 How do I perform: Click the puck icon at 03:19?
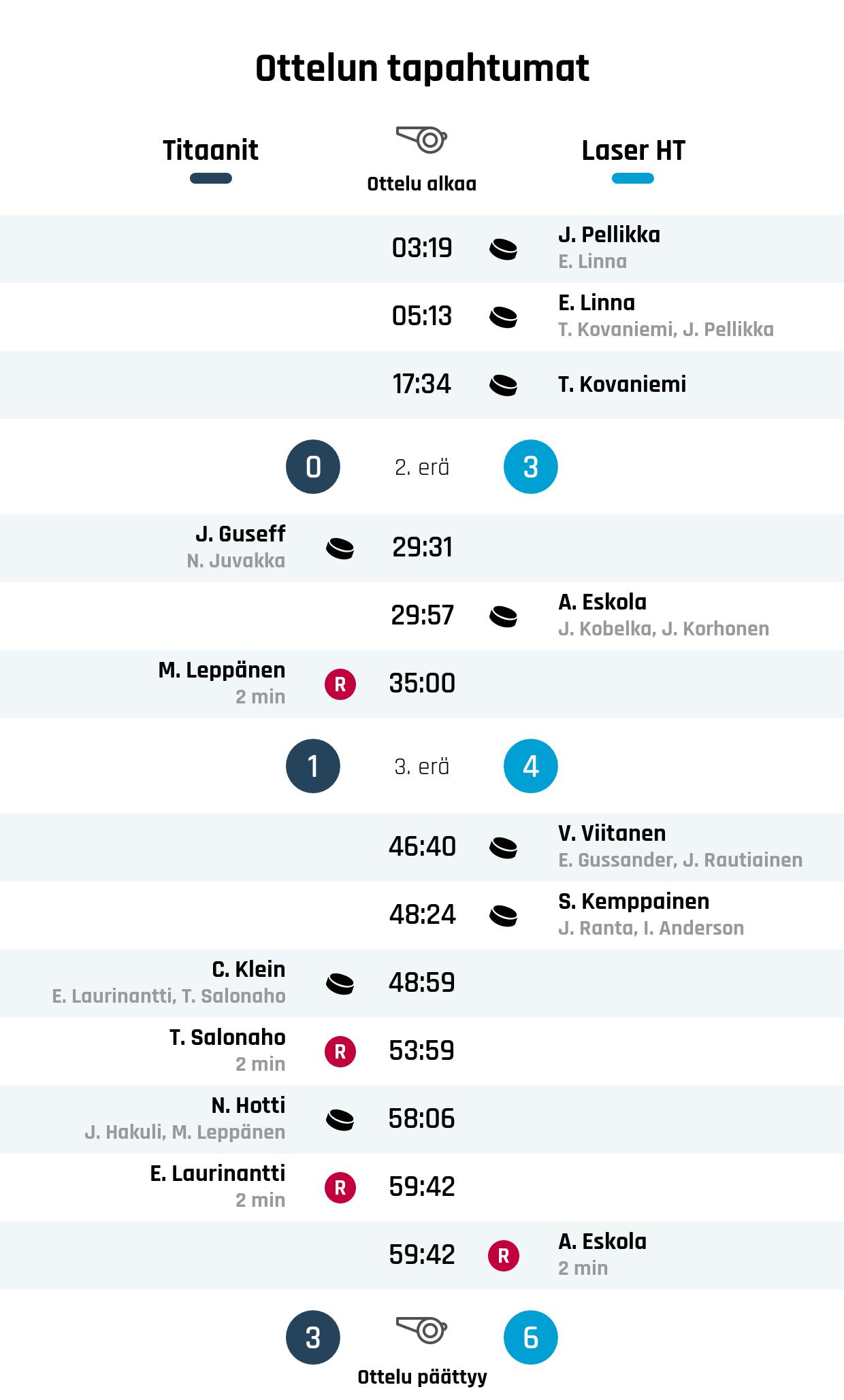tap(504, 249)
